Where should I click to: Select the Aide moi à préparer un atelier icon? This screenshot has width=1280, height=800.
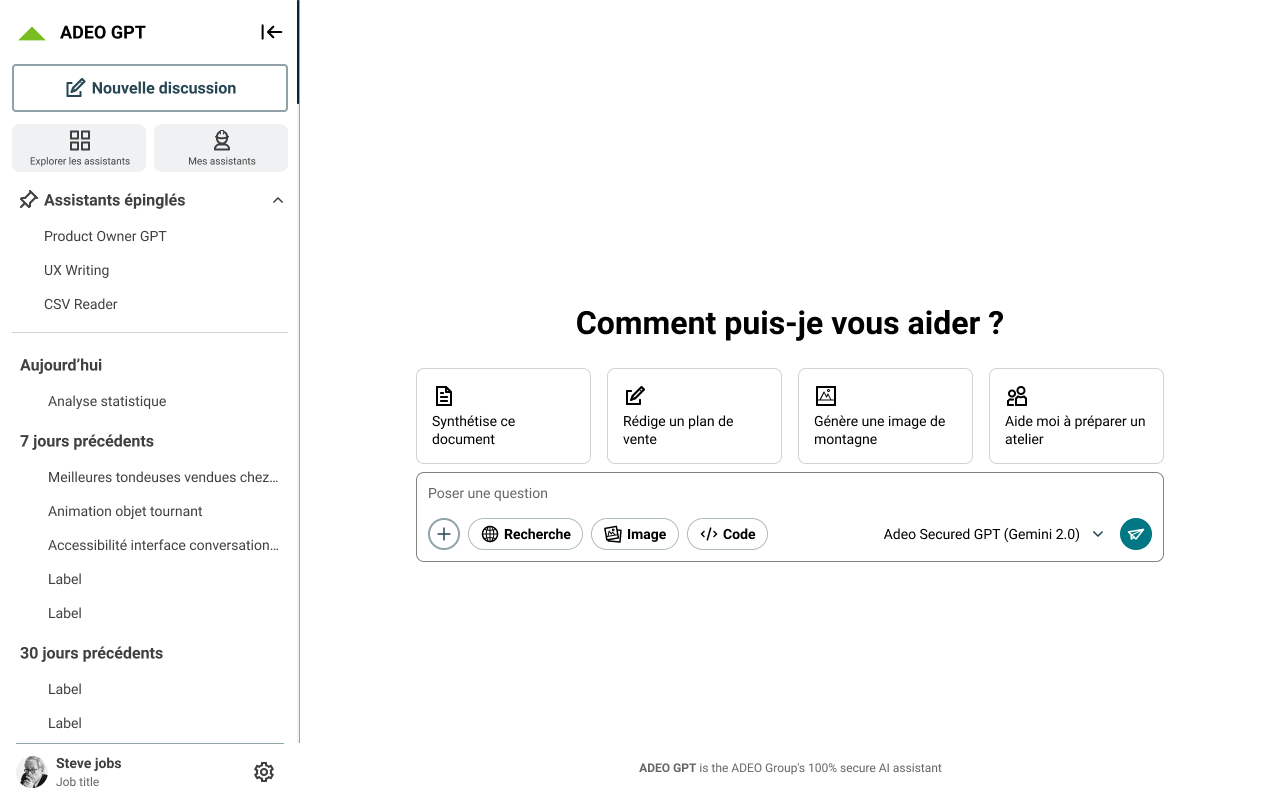(1016, 395)
